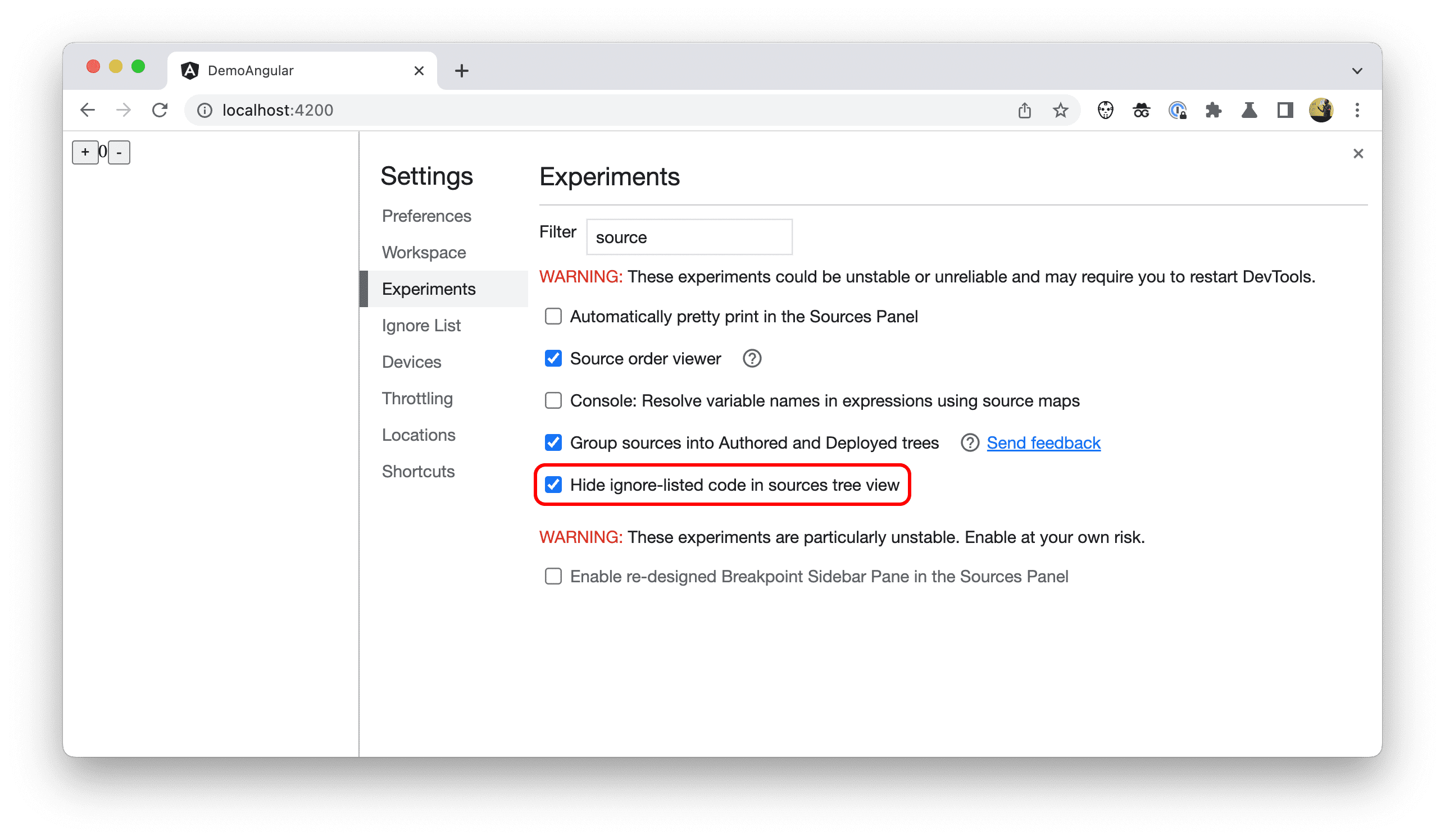Select Devices from Settings sidebar

412,361
